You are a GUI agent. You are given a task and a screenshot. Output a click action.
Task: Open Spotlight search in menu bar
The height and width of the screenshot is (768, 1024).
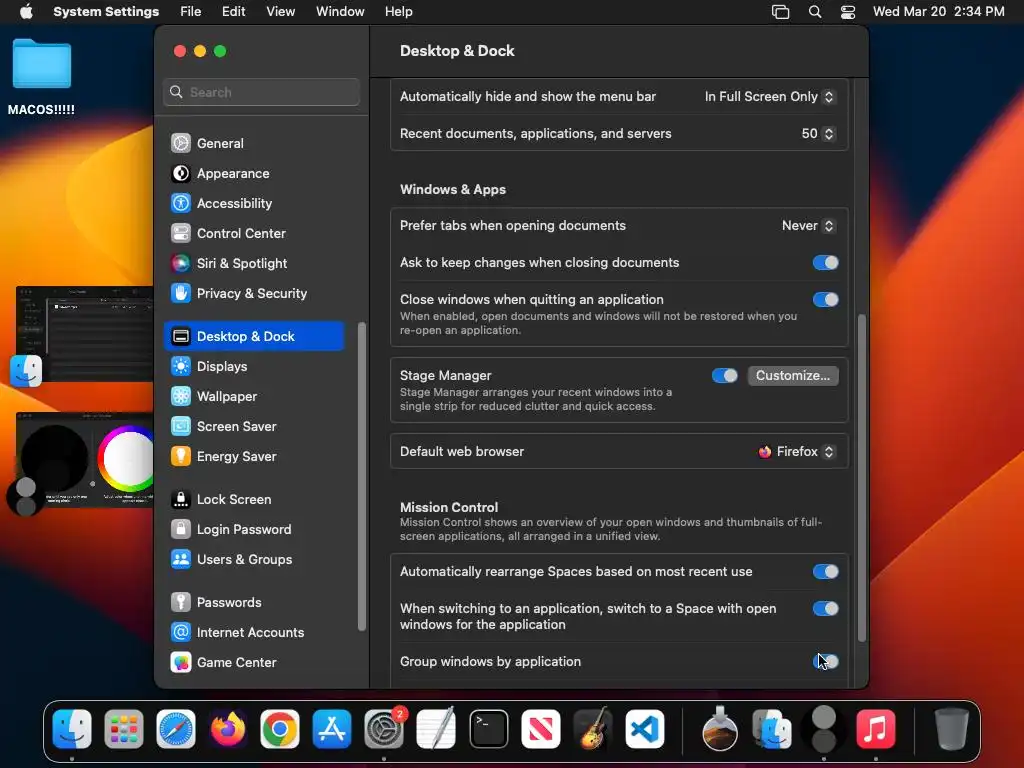(x=814, y=12)
